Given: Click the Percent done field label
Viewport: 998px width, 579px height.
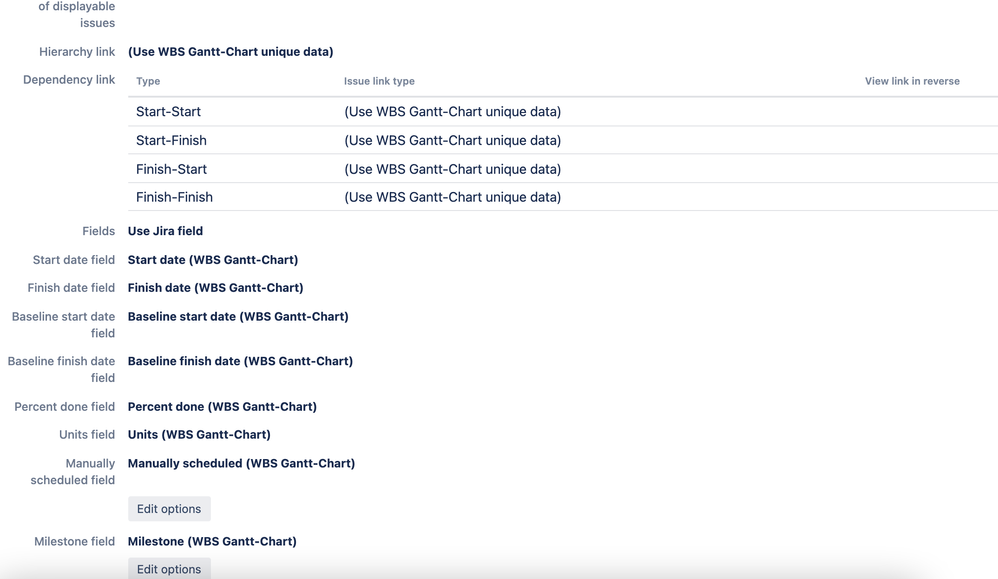Looking at the screenshot, I should pos(65,407).
